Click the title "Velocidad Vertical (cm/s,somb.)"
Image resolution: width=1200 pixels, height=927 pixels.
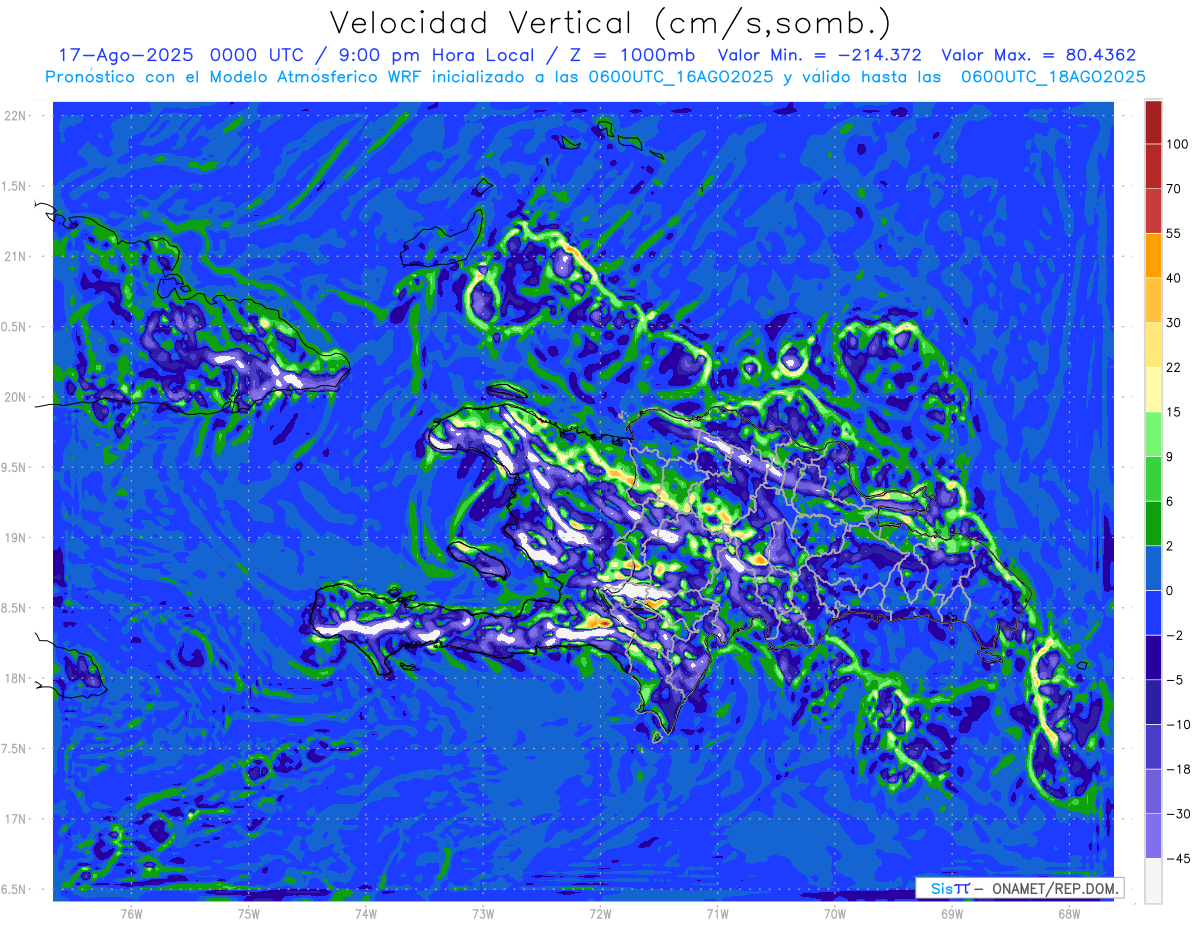click(x=610, y=24)
